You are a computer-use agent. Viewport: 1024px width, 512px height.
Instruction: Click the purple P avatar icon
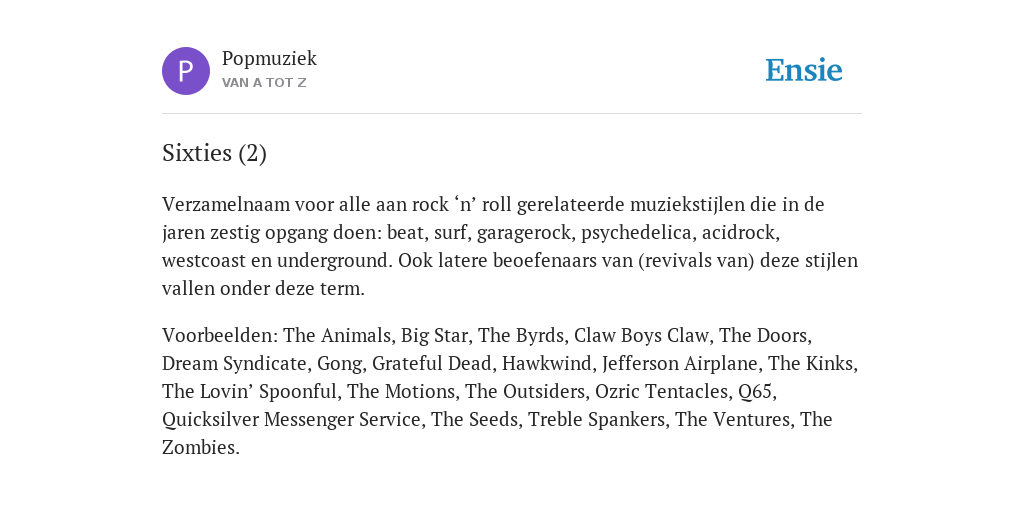186,71
